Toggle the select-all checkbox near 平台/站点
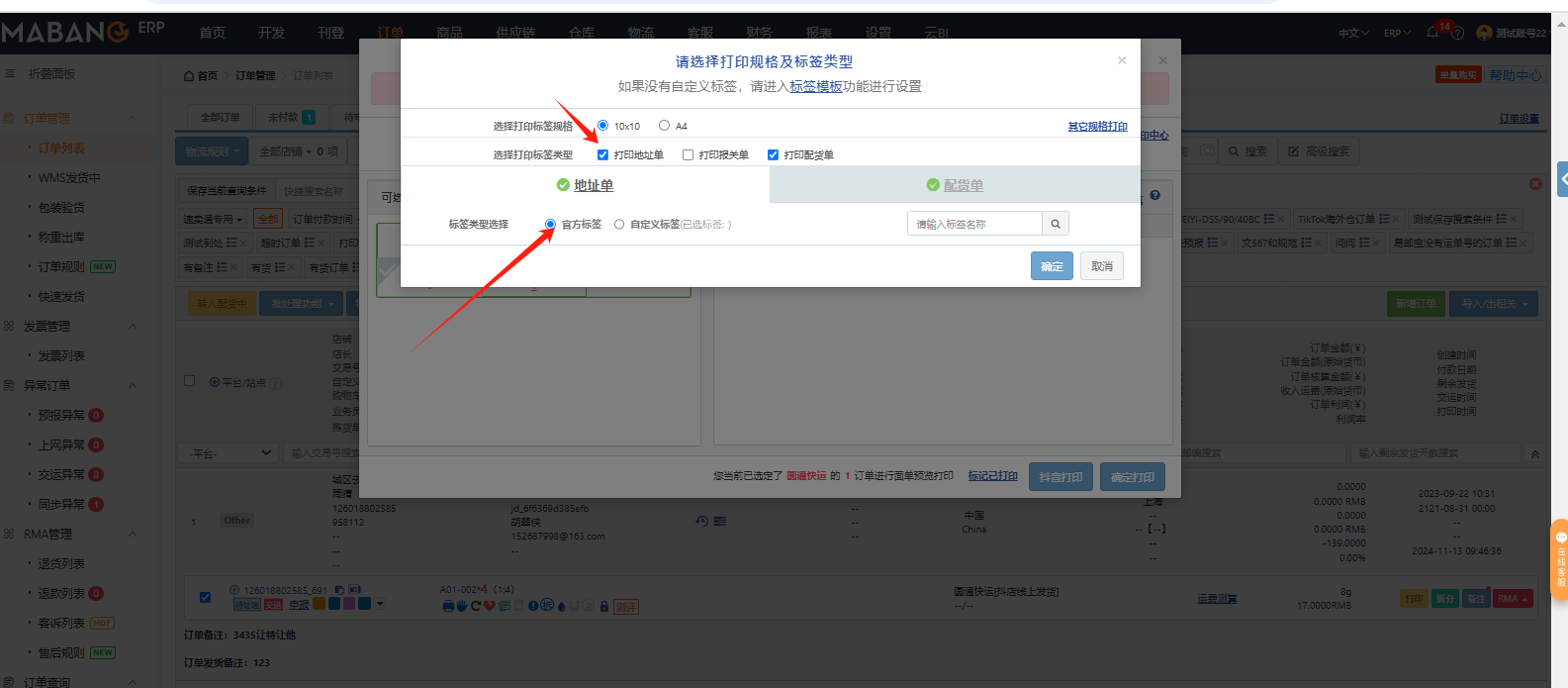 190,380
